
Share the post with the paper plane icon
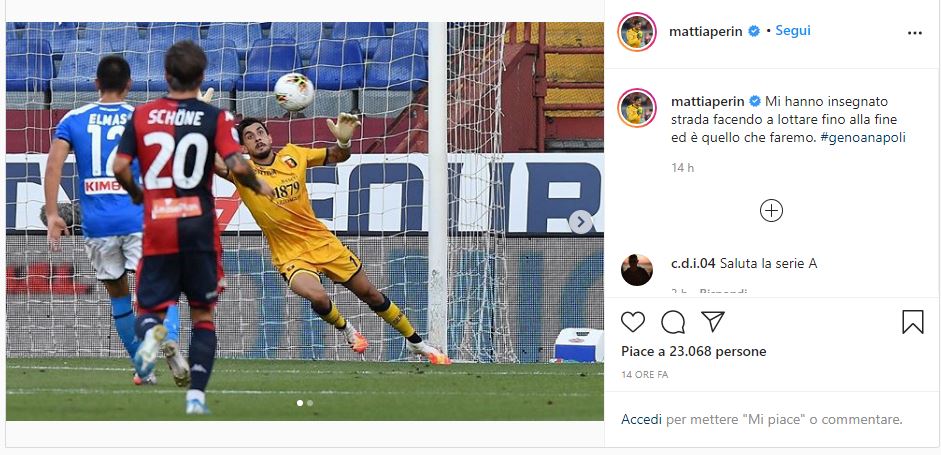pyautogui.click(x=713, y=322)
